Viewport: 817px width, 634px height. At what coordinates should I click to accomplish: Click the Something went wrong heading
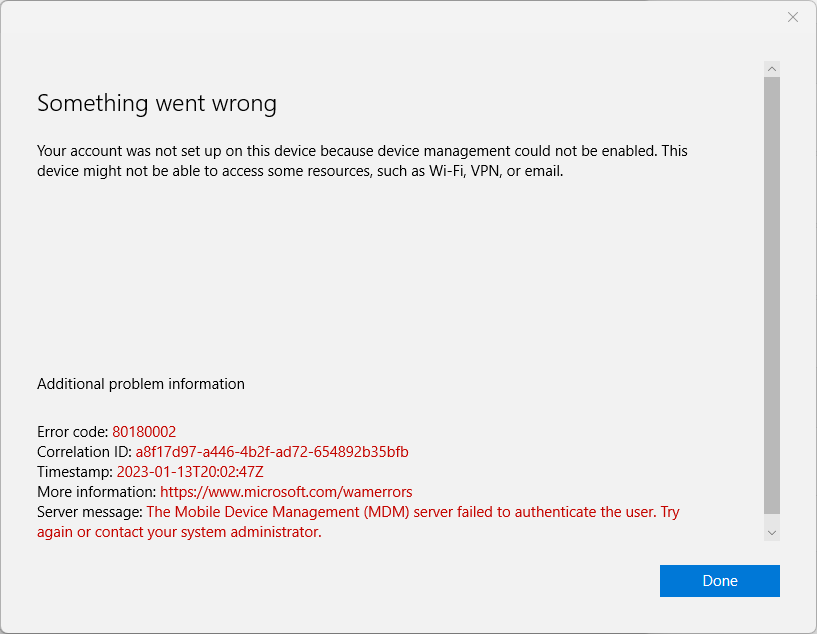tap(156, 103)
